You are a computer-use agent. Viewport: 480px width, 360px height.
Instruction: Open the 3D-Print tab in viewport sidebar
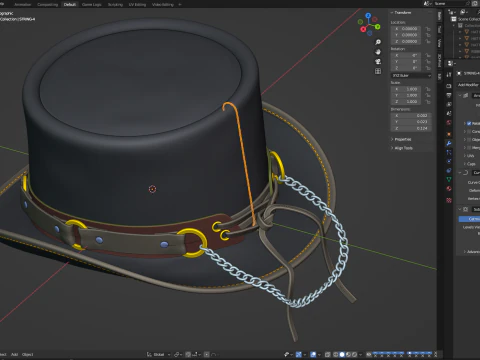point(440,60)
